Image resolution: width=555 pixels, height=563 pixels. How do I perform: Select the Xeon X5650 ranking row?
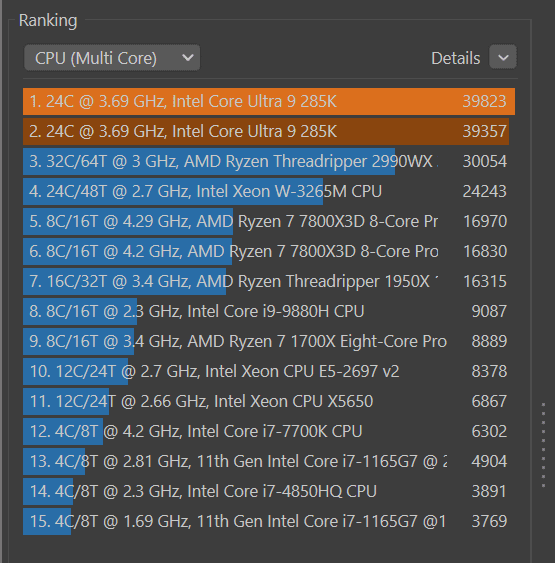[269, 401]
